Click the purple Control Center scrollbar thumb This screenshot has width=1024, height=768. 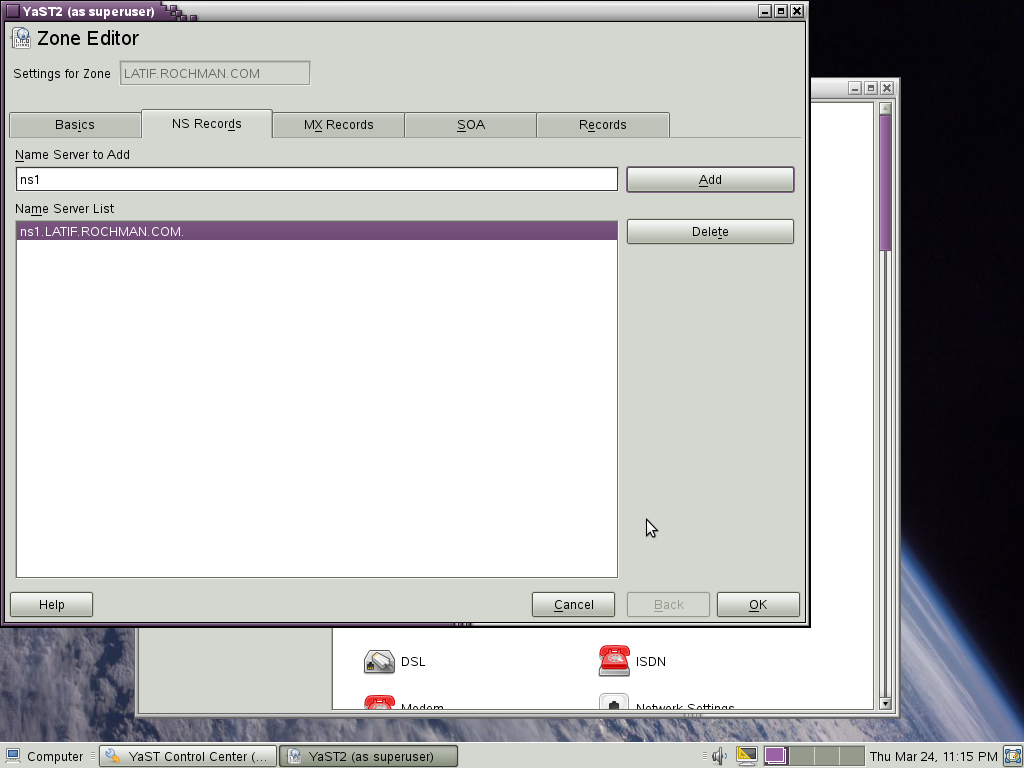tap(886, 183)
